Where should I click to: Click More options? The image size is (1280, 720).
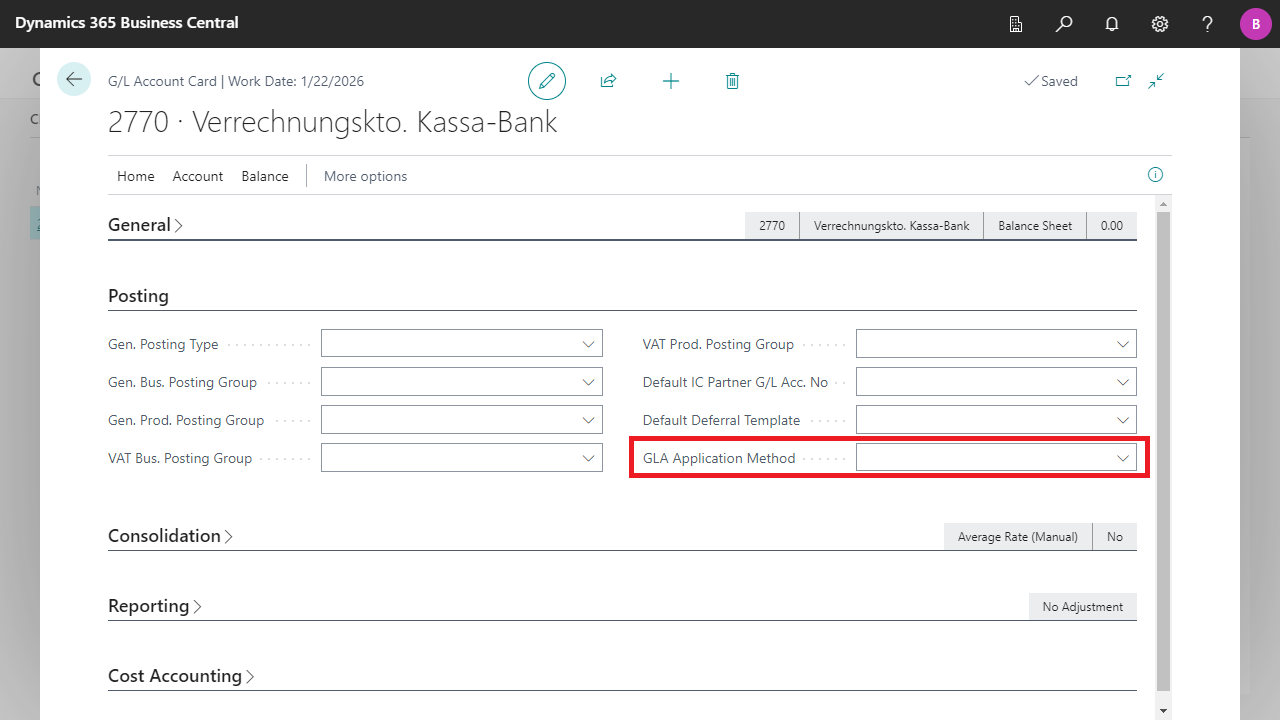[365, 176]
